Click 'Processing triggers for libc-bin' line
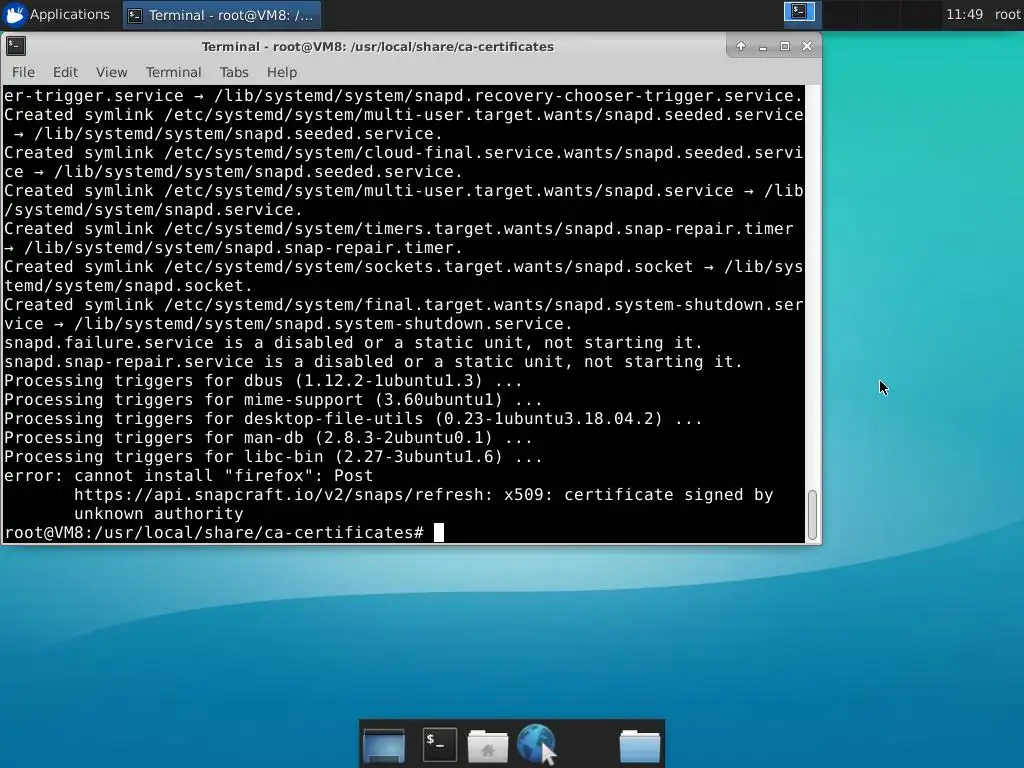Screen dimensions: 1024x768 (273, 457)
